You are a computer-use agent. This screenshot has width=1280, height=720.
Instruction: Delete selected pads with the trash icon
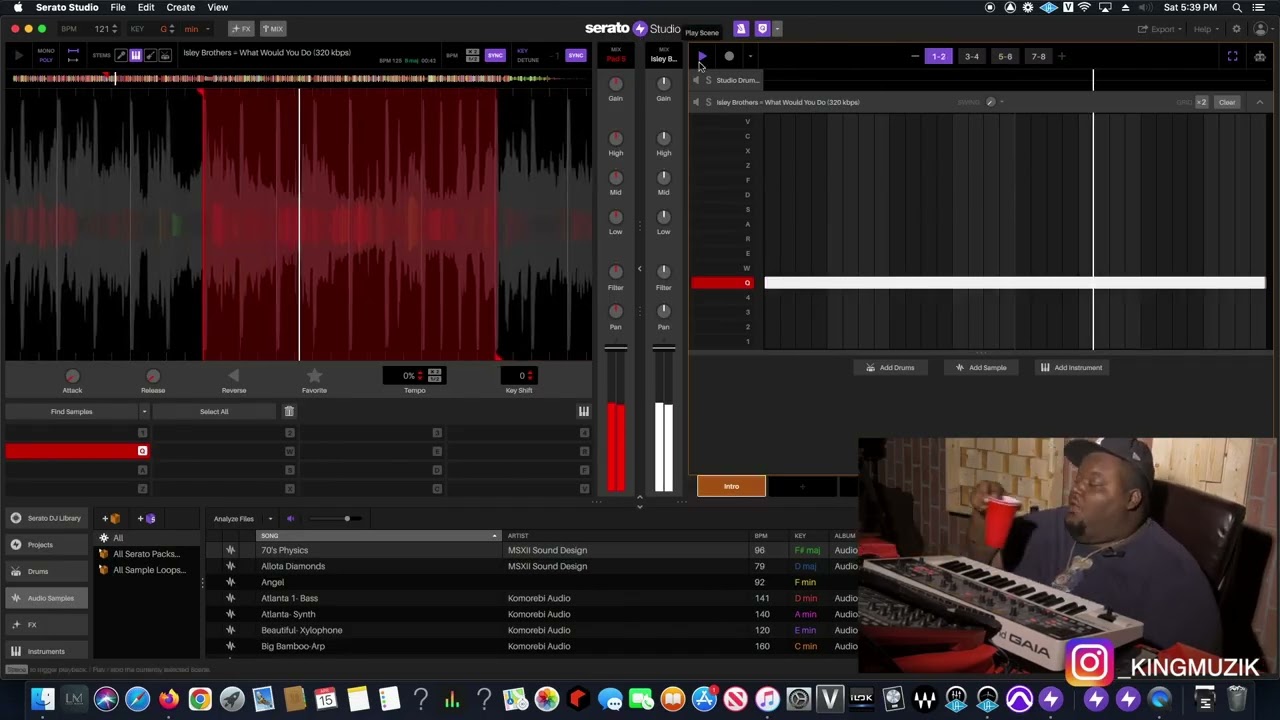(x=289, y=411)
